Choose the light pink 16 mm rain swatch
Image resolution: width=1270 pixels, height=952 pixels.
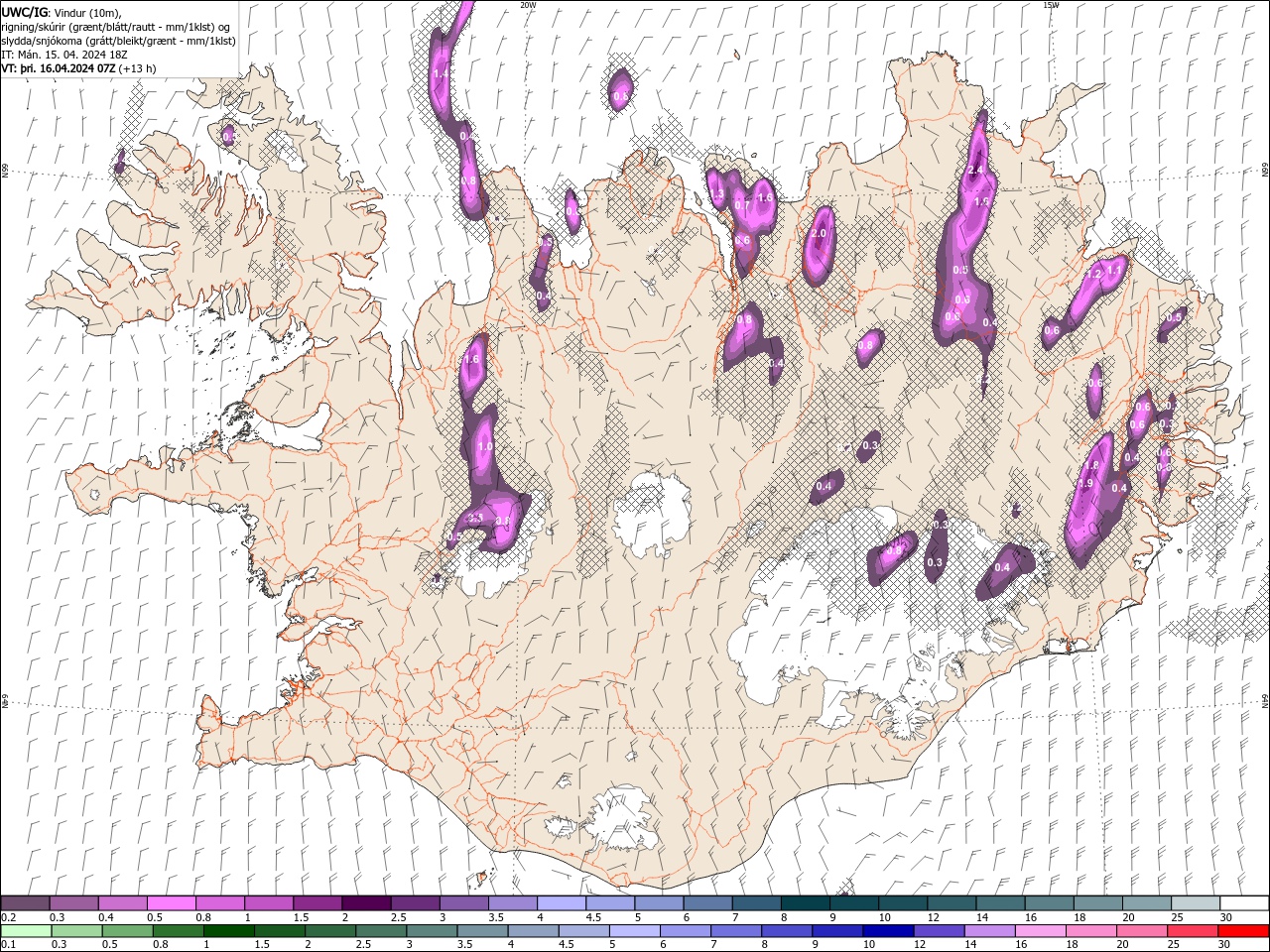click(x=1040, y=931)
